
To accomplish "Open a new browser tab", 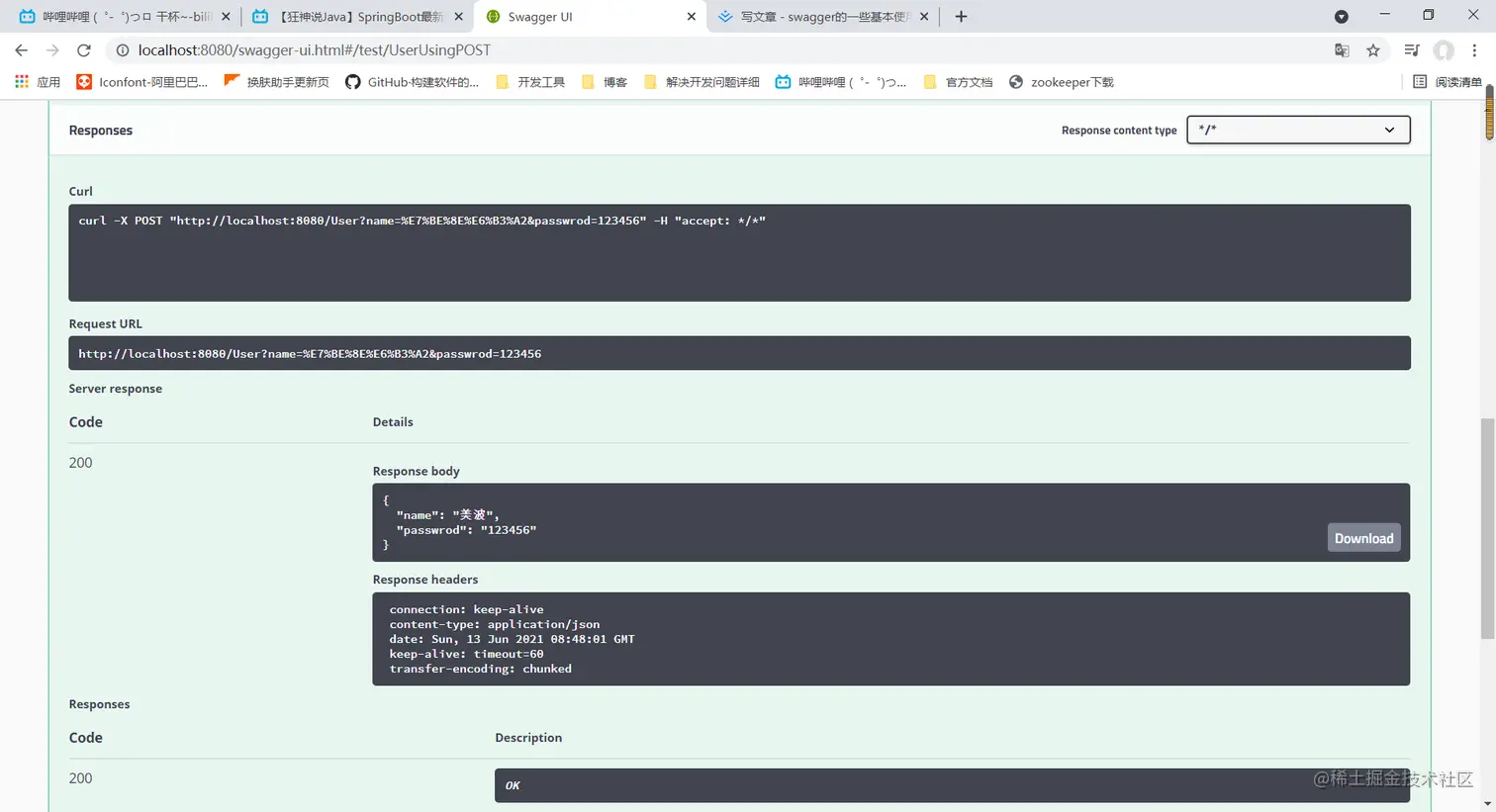I will [x=961, y=17].
